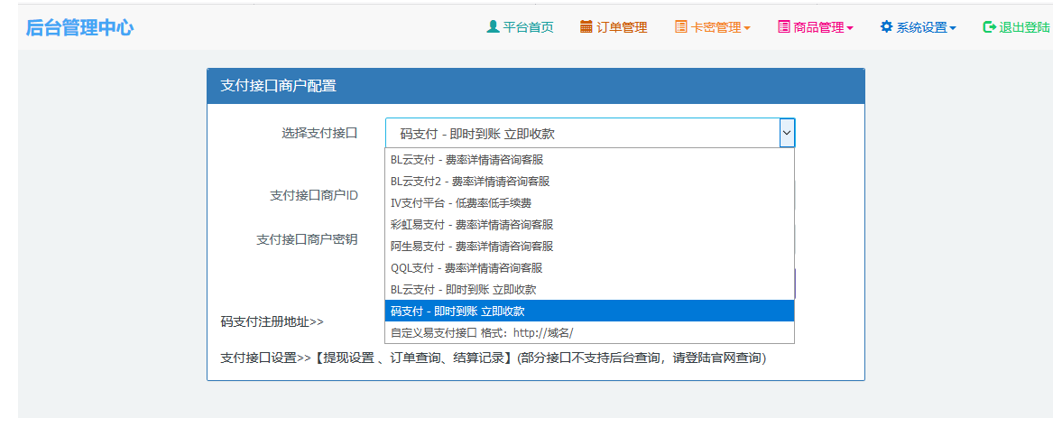Click the list icon beside 卡密管理
The image size is (1063, 430).
click(x=681, y=27)
